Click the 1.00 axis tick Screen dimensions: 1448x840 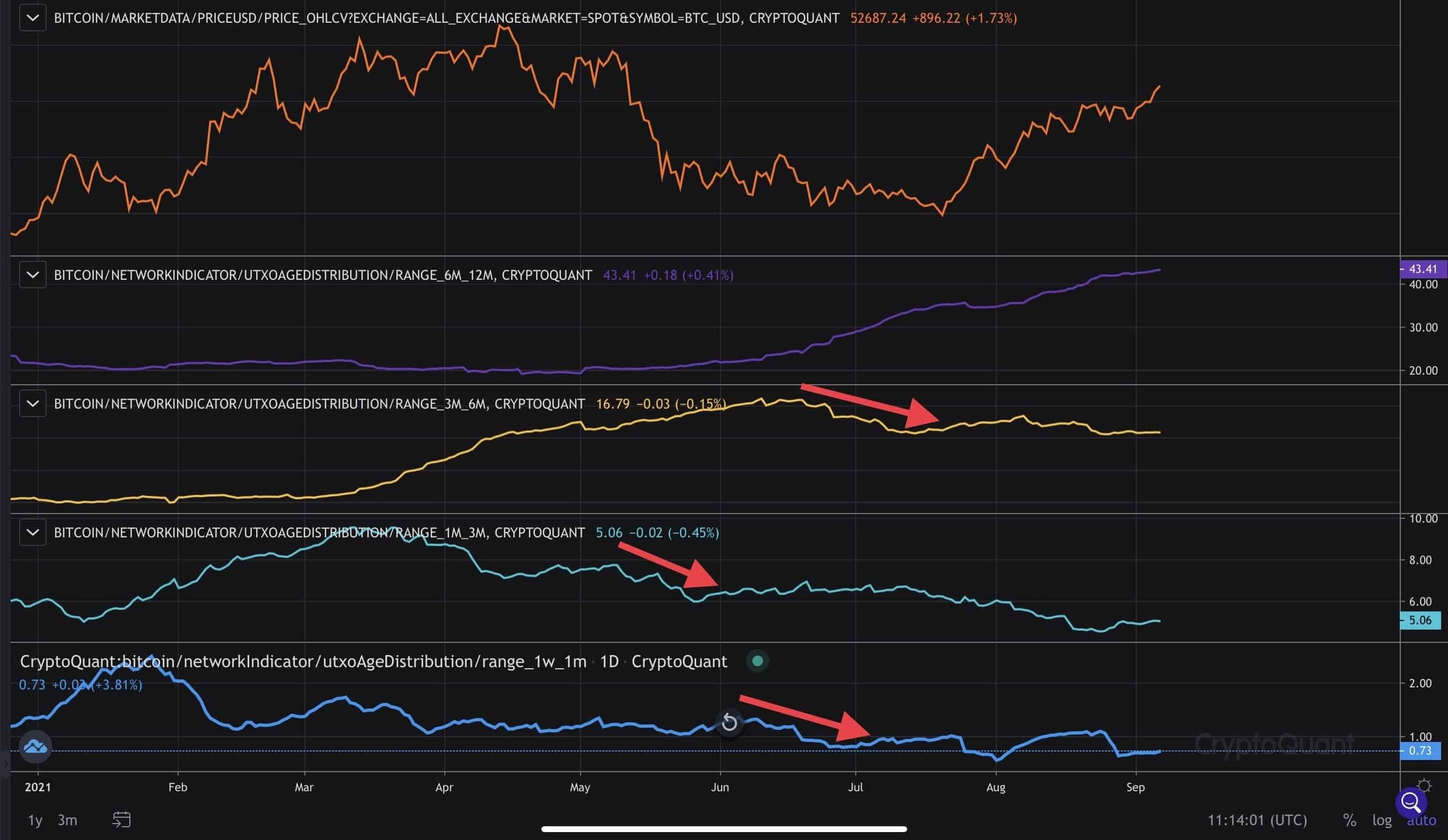pos(1420,736)
